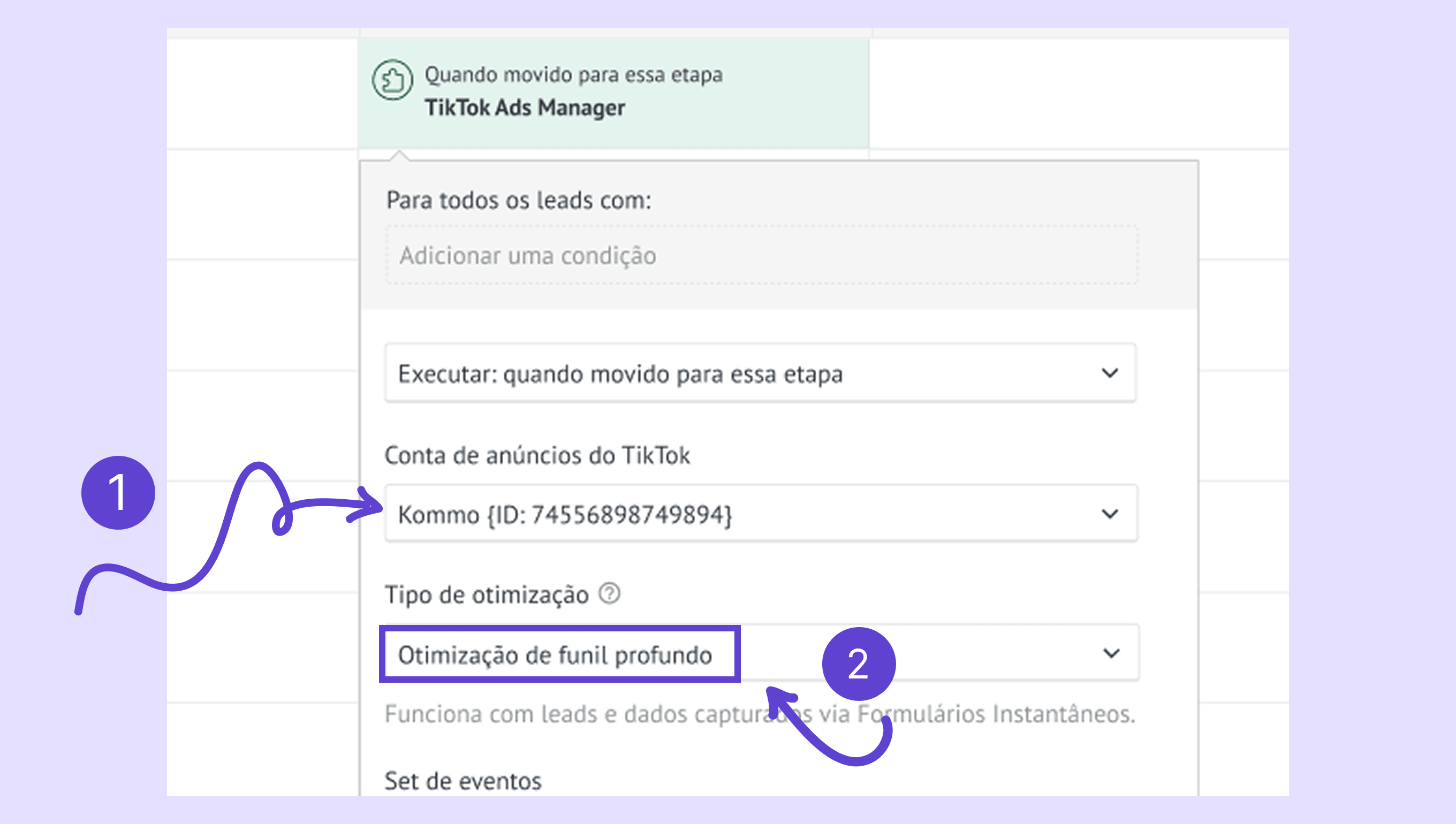Click the Tipo de otimização label

[x=487, y=595]
